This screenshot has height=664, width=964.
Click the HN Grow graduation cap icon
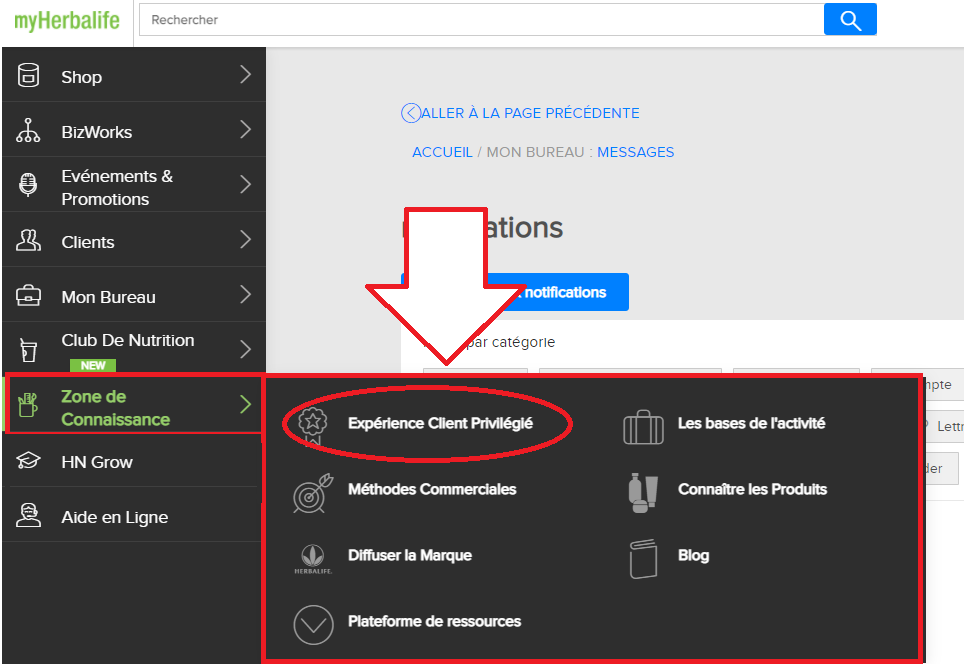[28, 460]
